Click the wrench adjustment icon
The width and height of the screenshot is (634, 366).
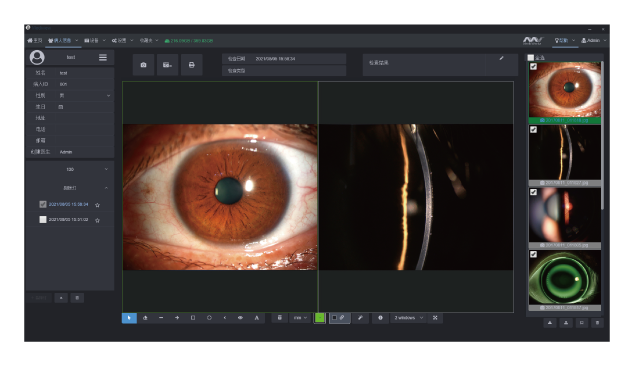pyautogui.click(x=360, y=318)
